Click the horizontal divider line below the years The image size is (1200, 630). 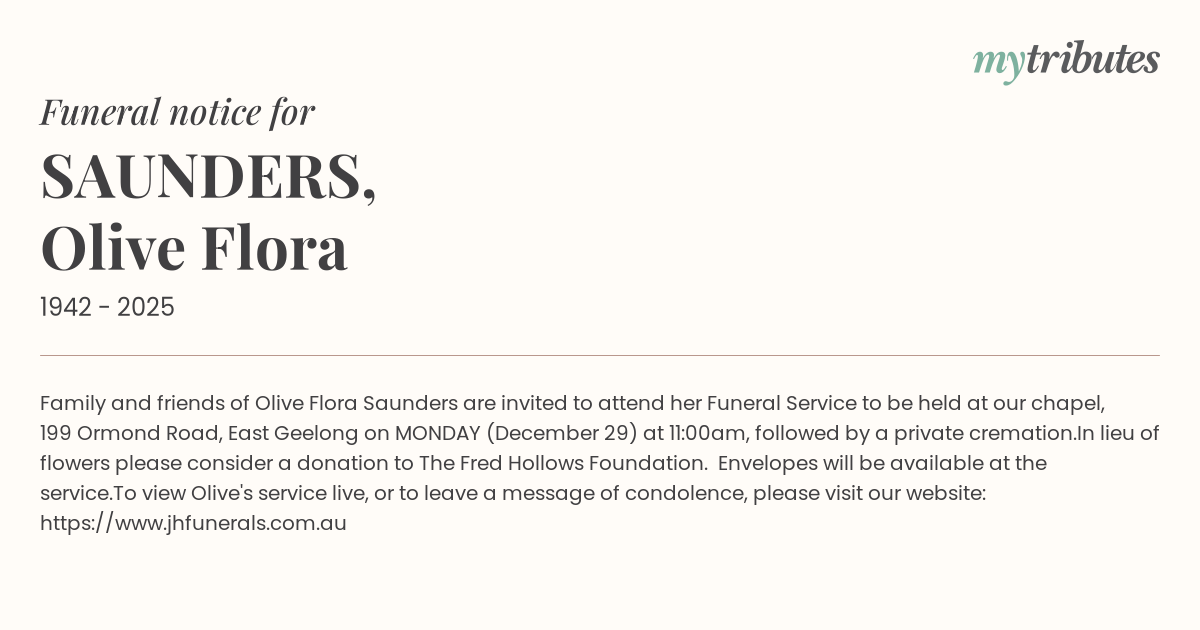600,355
